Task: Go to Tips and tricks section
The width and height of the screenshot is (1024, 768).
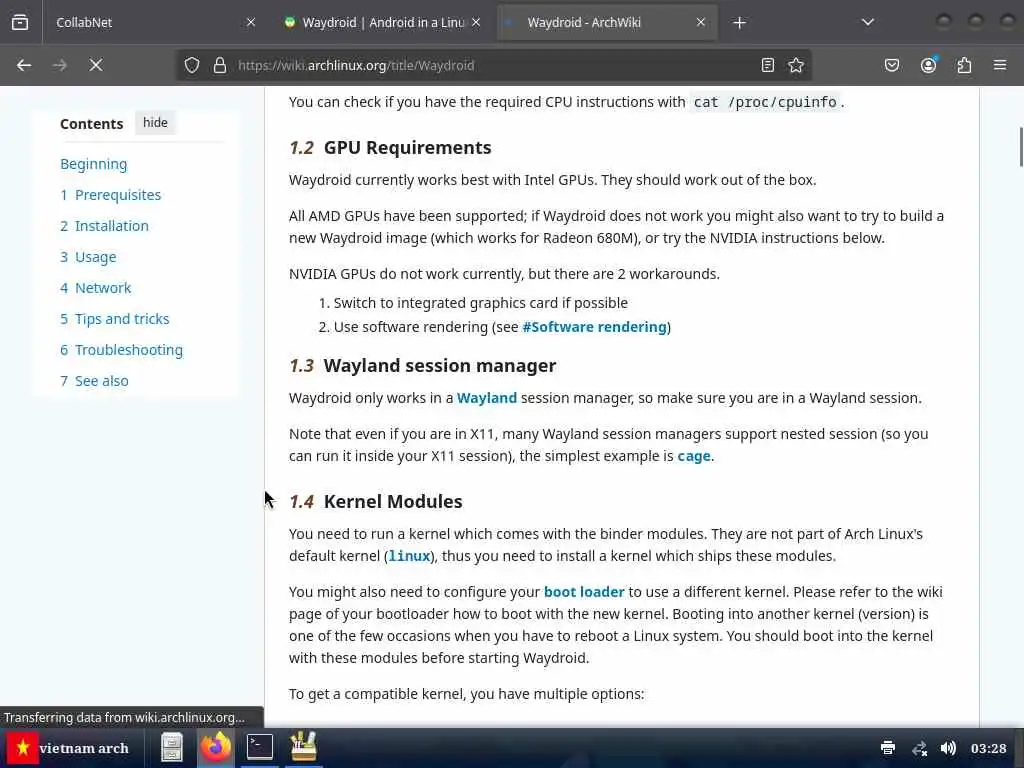Action: [114, 319]
